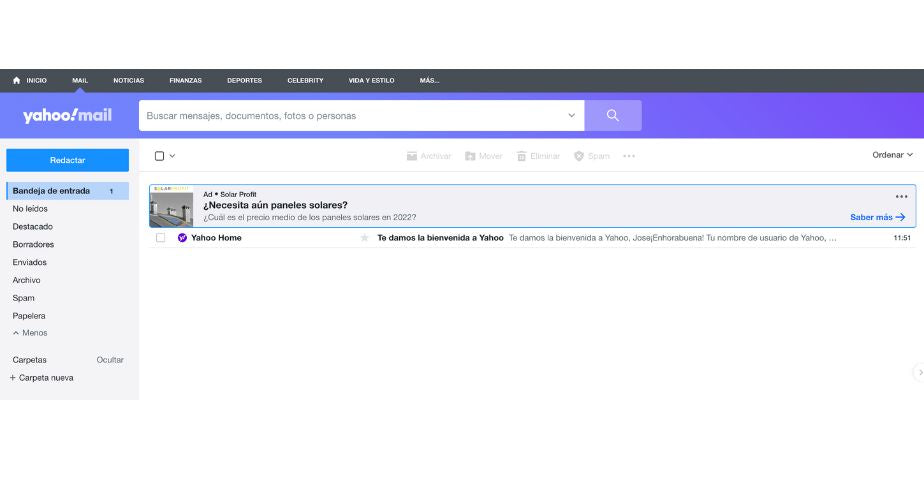Collapse folder list with Menos
The height and width of the screenshot is (485, 924).
[30, 333]
